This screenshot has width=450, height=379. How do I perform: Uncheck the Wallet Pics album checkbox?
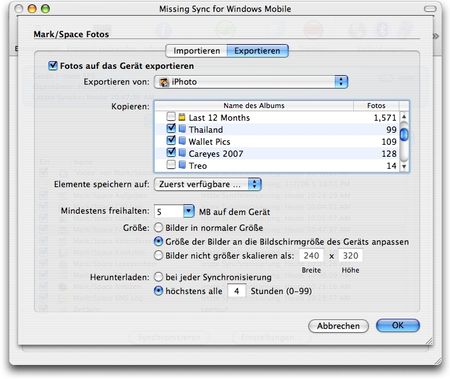pyautogui.click(x=171, y=141)
